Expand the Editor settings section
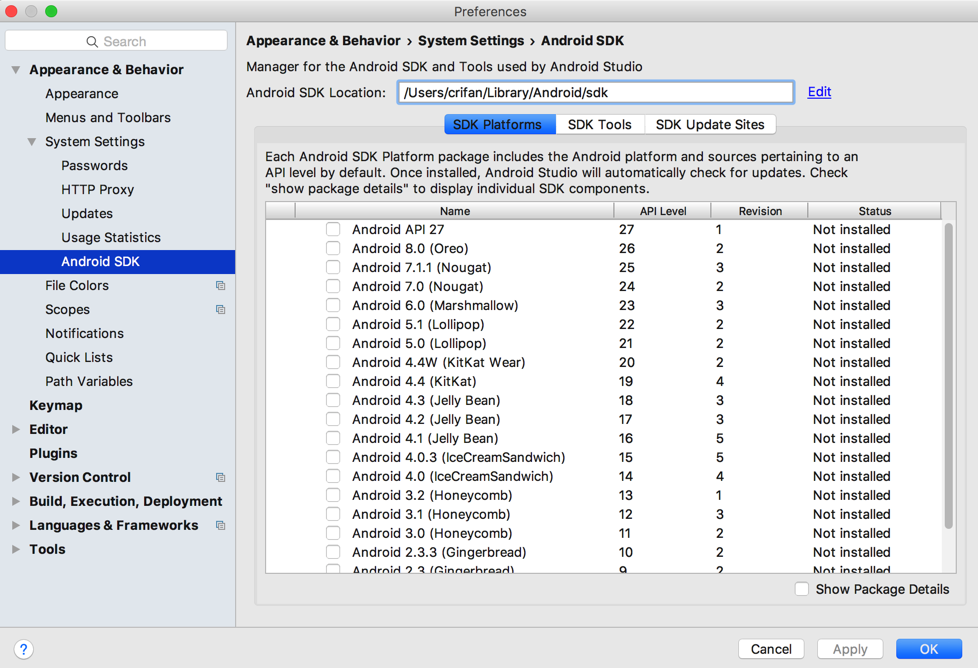Viewport: 978px width, 668px height. coord(16,430)
